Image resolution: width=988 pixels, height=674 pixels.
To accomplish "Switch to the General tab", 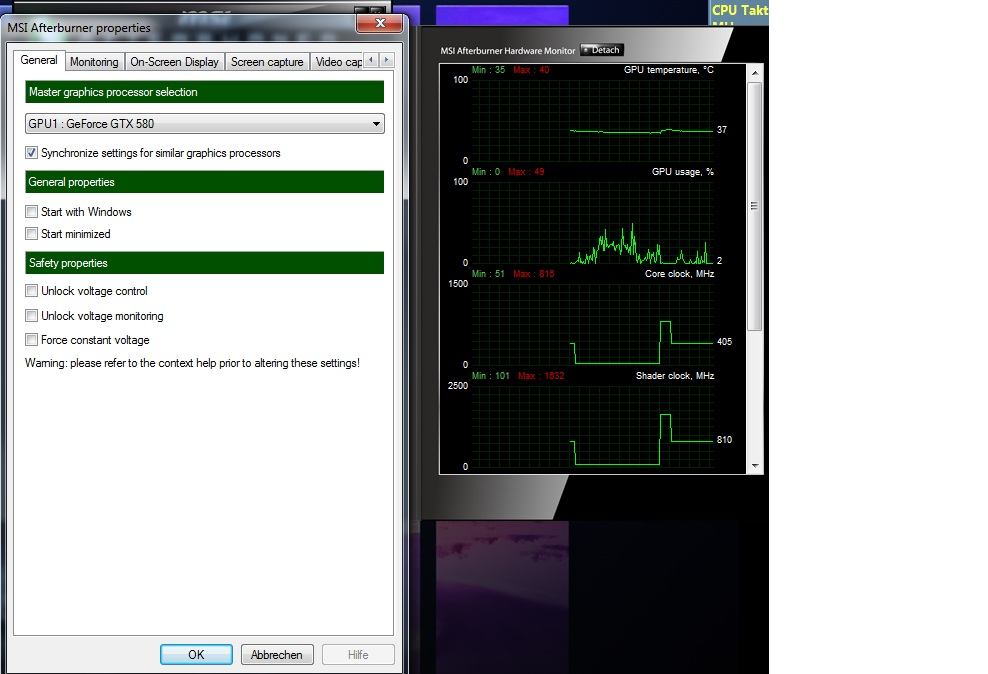I will [38, 60].
